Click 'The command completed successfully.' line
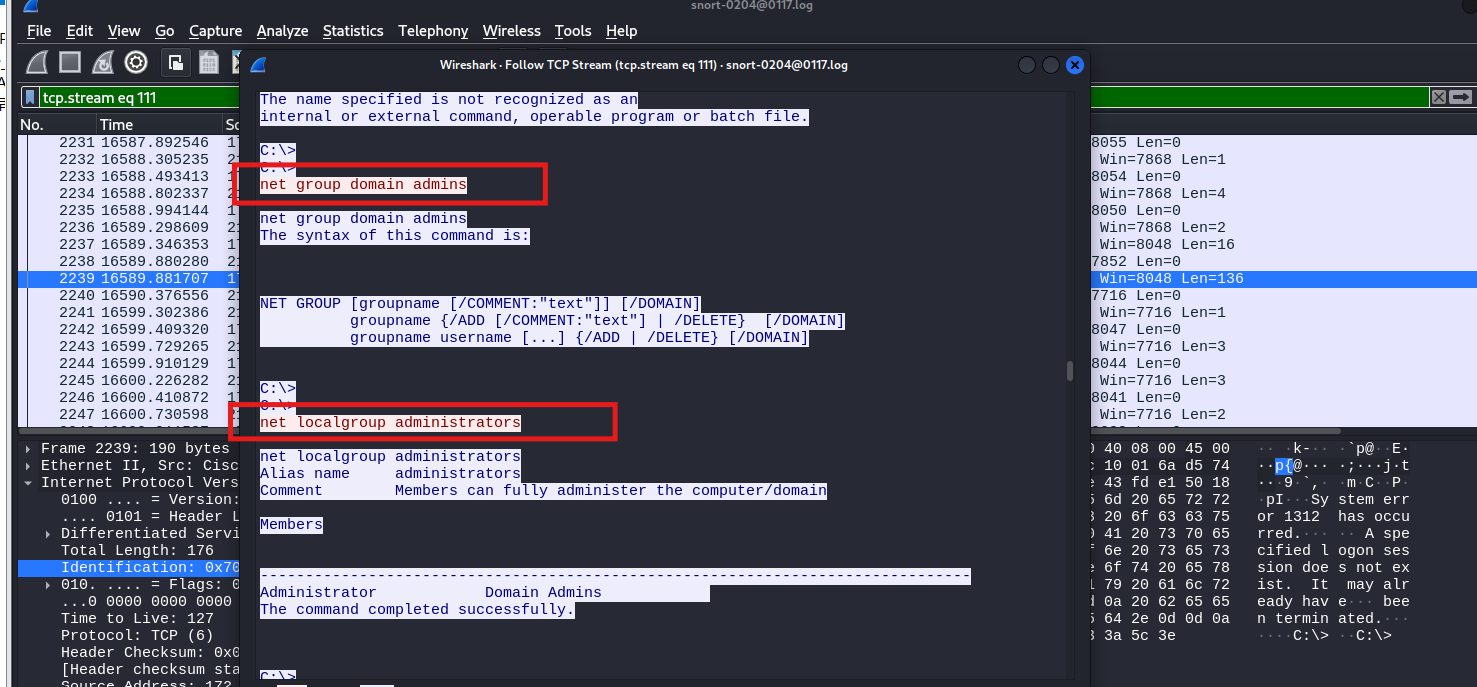 (417, 610)
